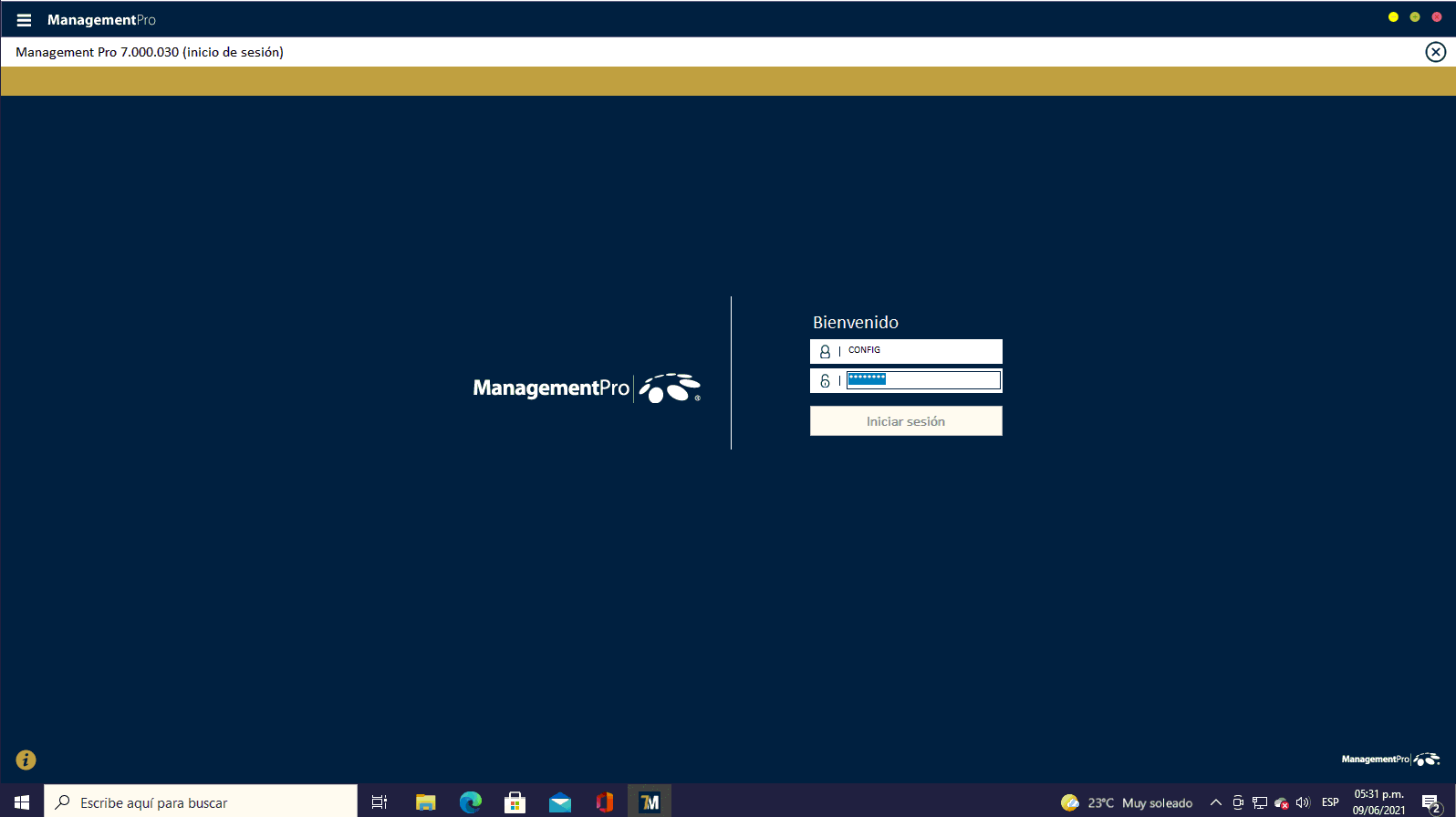Screen dimensions: 1456x817
Task: Open Task View from the taskbar
Action: click(x=380, y=802)
